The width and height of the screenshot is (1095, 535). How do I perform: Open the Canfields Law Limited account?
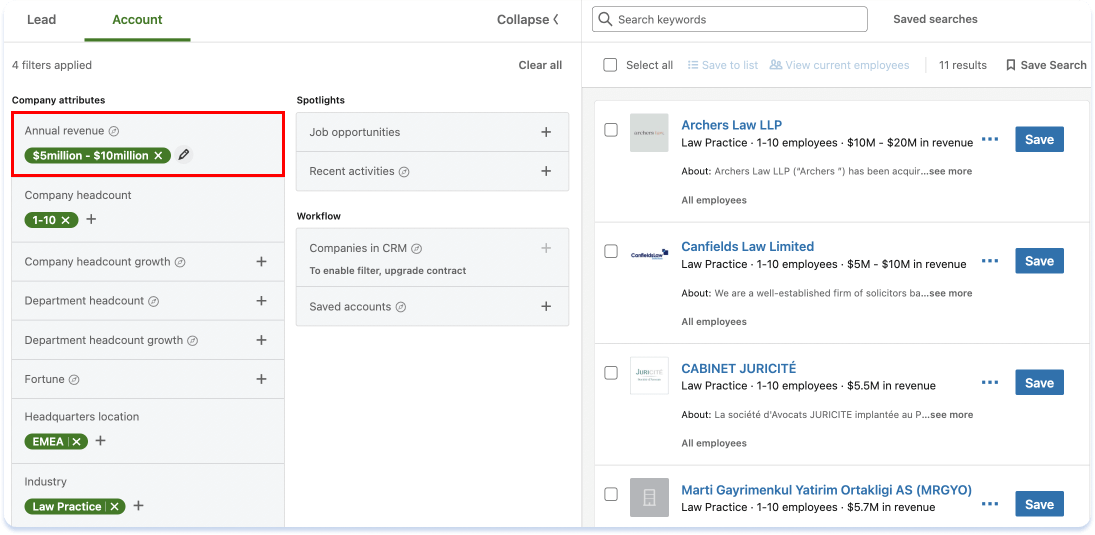click(x=747, y=247)
